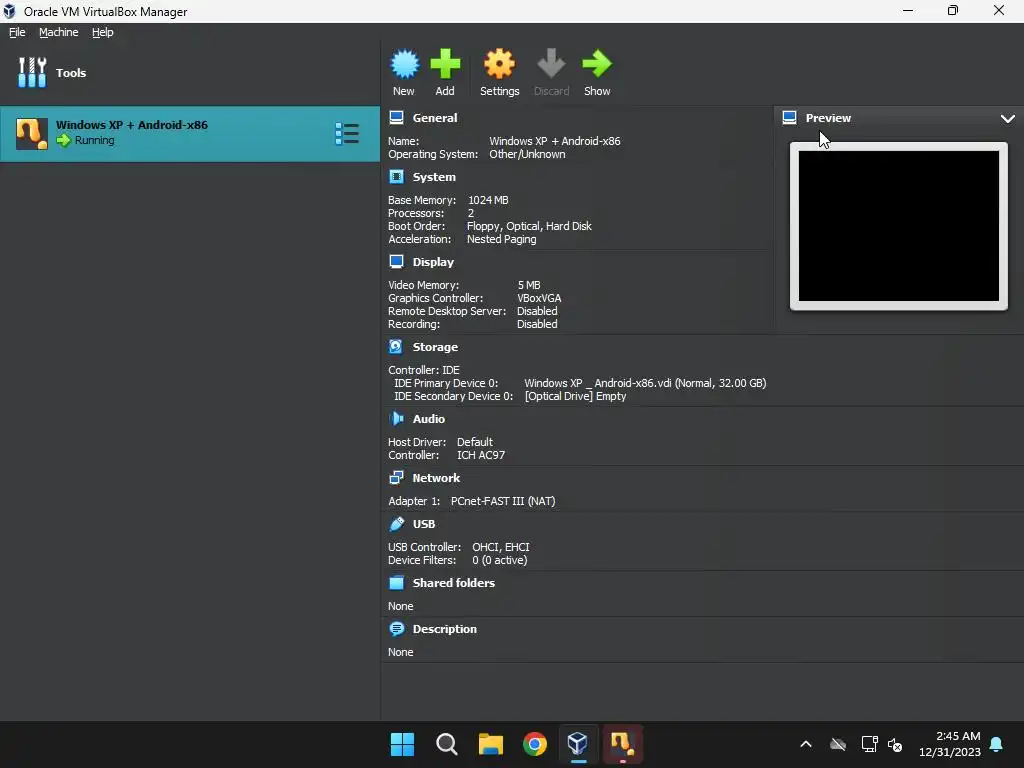
Task: Open the Machine menu
Action: (x=58, y=32)
